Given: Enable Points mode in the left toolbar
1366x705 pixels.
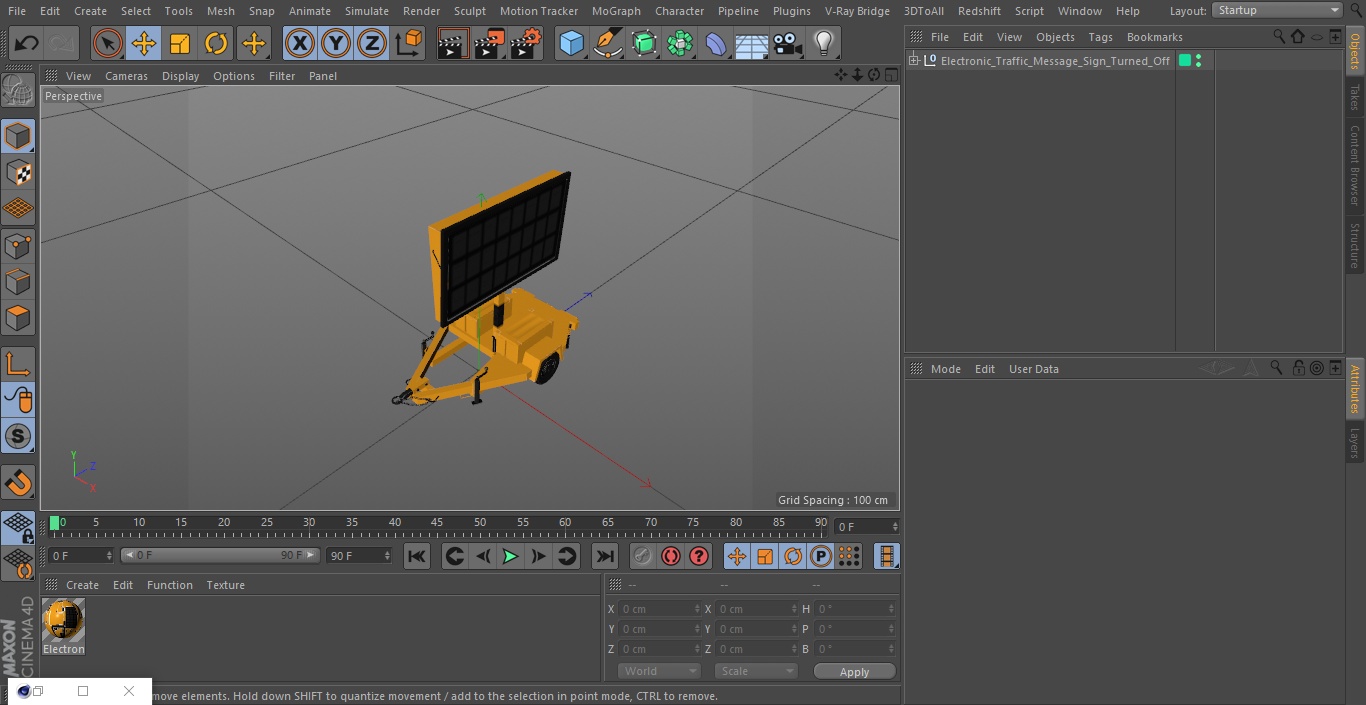Looking at the screenshot, I should [18, 246].
